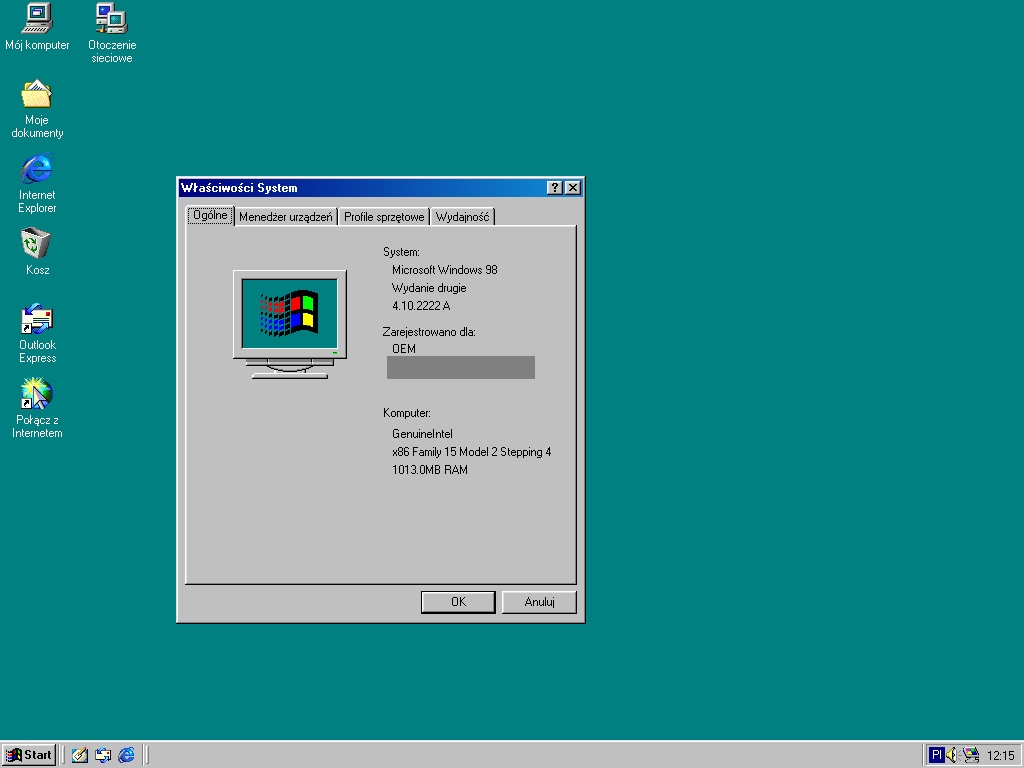Click the "Microsoft Windows 98" text
1024x768 pixels.
pos(445,270)
